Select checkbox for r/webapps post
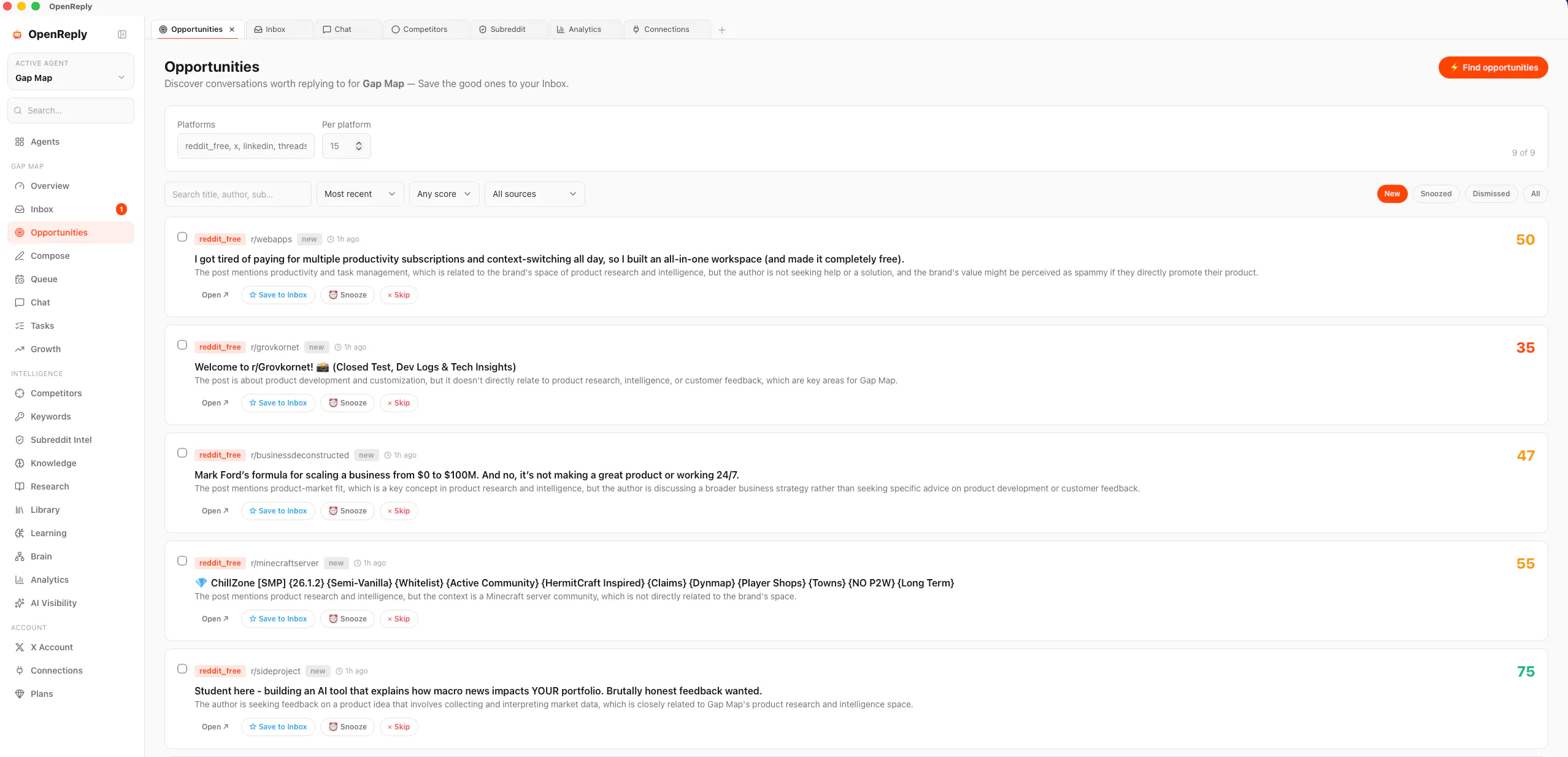The image size is (1568, 757). coord(182,237)
